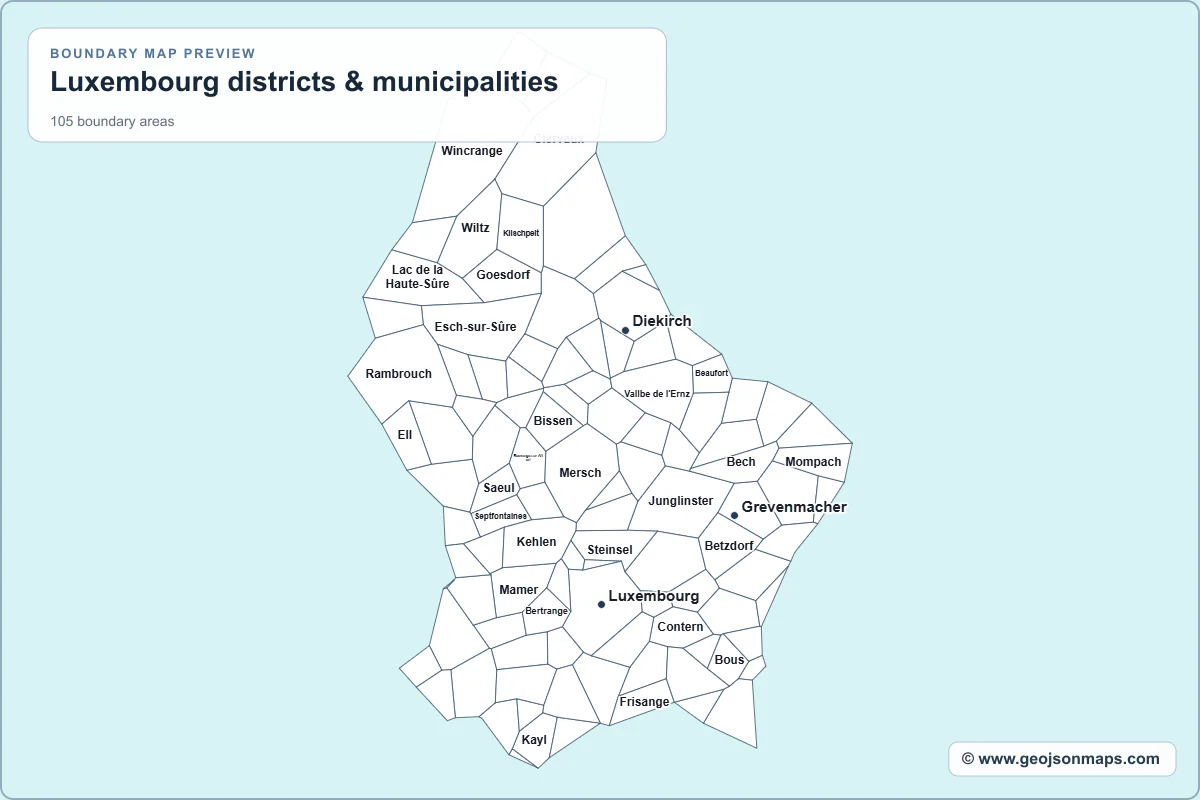This screenshot has height=800, width=1200.
Task: Click the Frisange label
Action: click(x=644, y=702)
